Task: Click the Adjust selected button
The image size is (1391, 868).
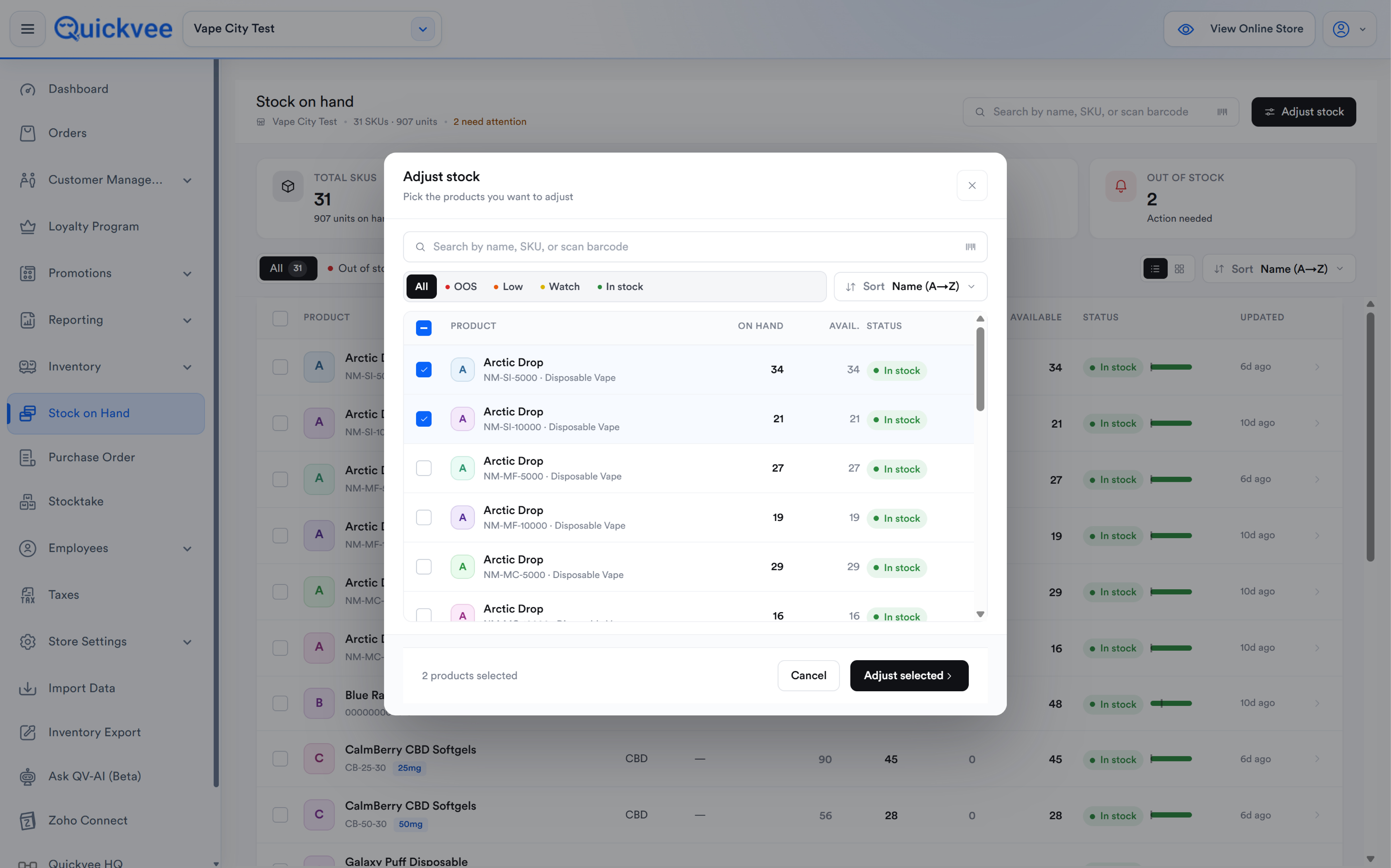Action: click(909, 676)
